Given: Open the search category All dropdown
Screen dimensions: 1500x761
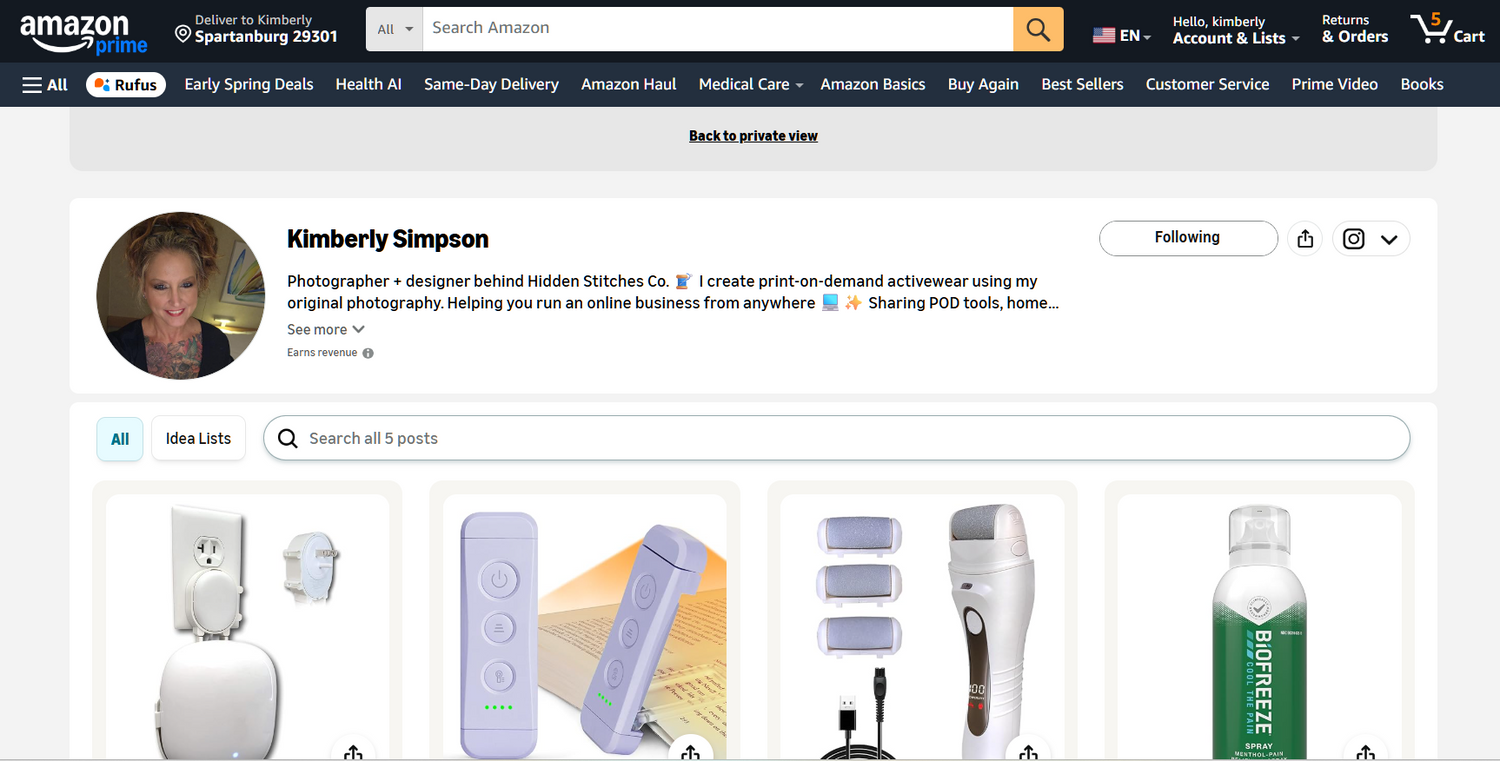Looking at the screenshot, I should pyautogui.click(x=395, y=29).
